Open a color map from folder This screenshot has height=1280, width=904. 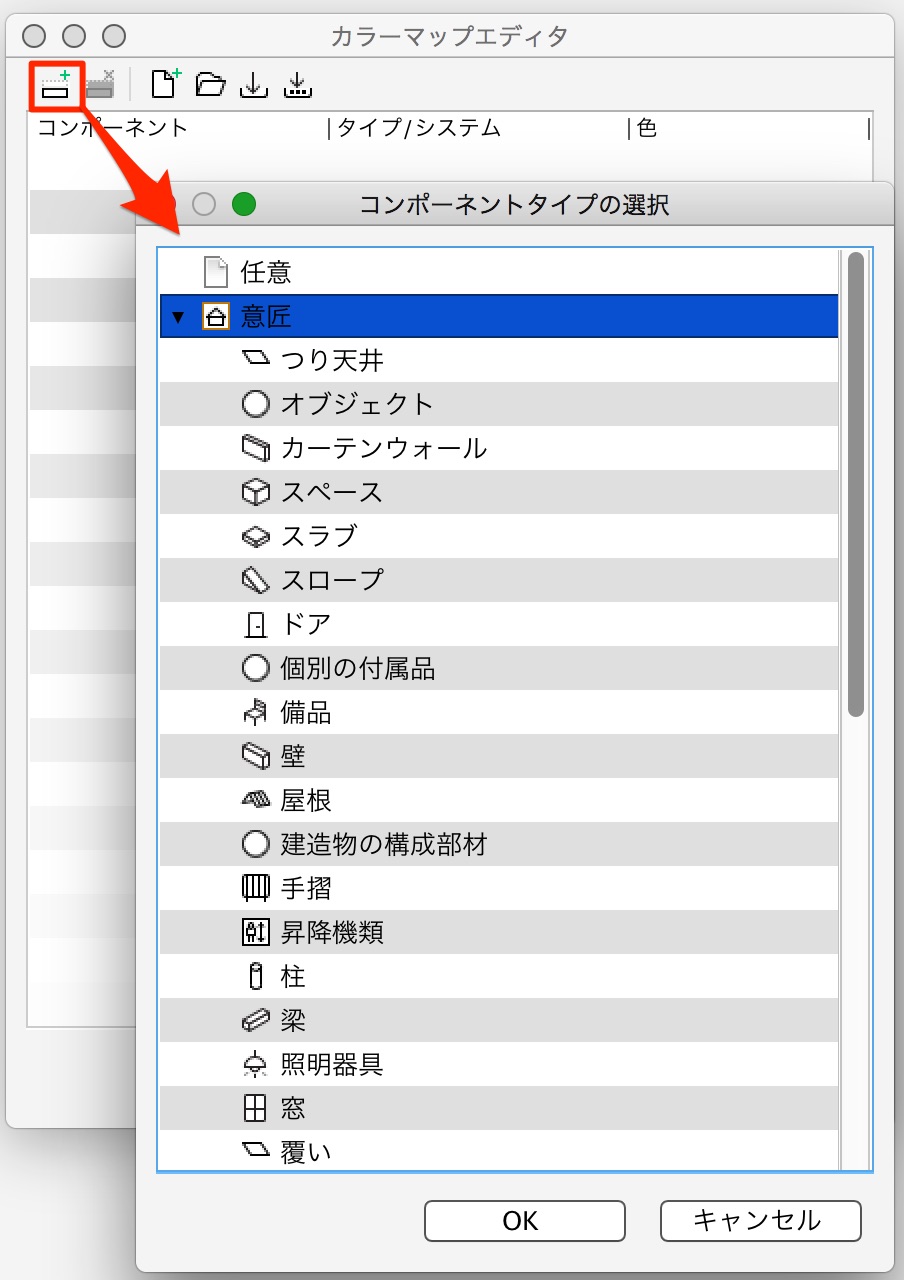(x=211, y=85)
